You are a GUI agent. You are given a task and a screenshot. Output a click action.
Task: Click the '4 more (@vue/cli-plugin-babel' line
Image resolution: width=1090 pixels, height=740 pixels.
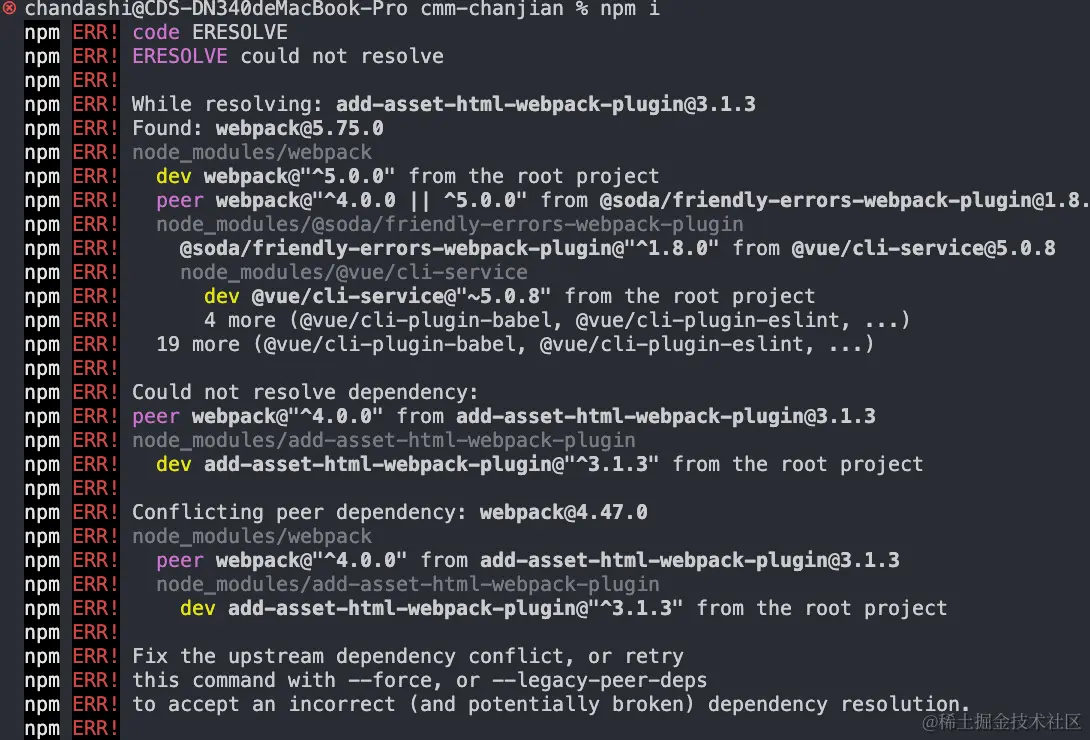557,320
